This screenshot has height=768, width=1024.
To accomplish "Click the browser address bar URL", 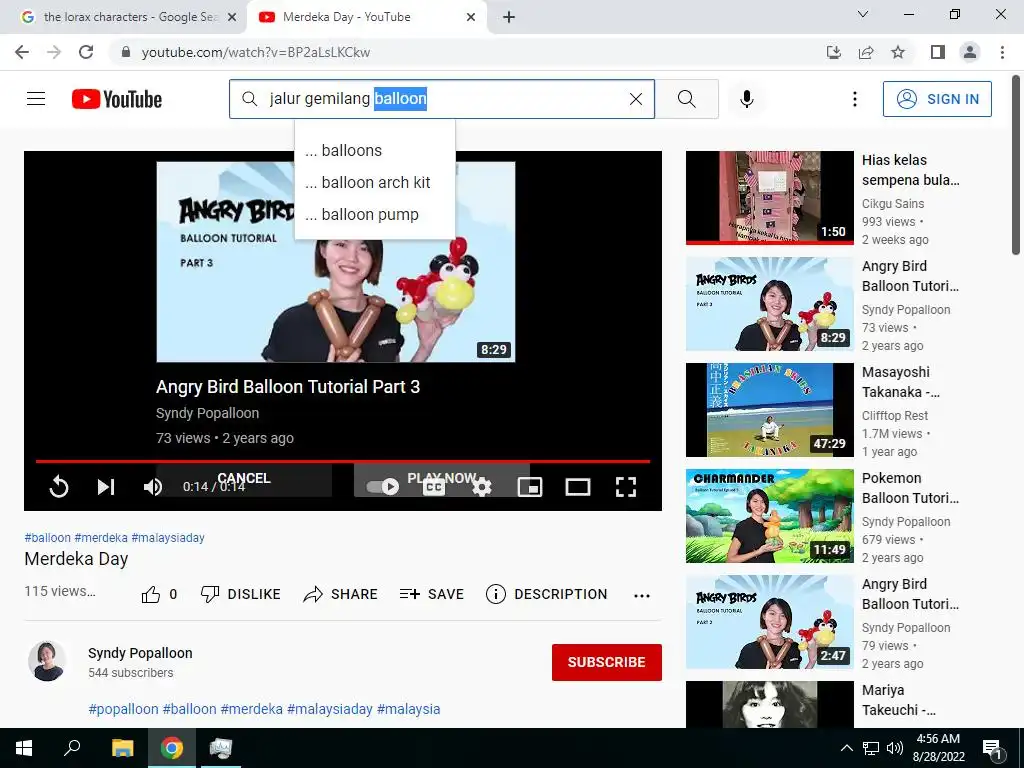I will 256,52.
